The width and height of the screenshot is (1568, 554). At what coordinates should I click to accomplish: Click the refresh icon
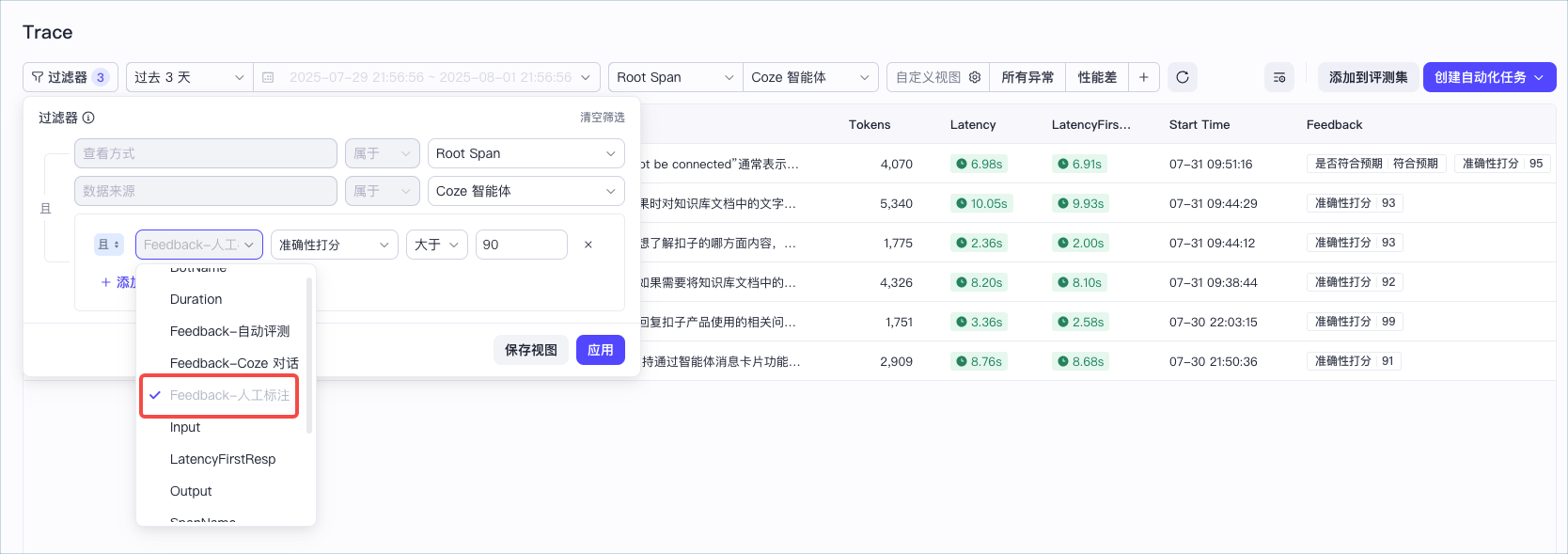[1183, 77]
